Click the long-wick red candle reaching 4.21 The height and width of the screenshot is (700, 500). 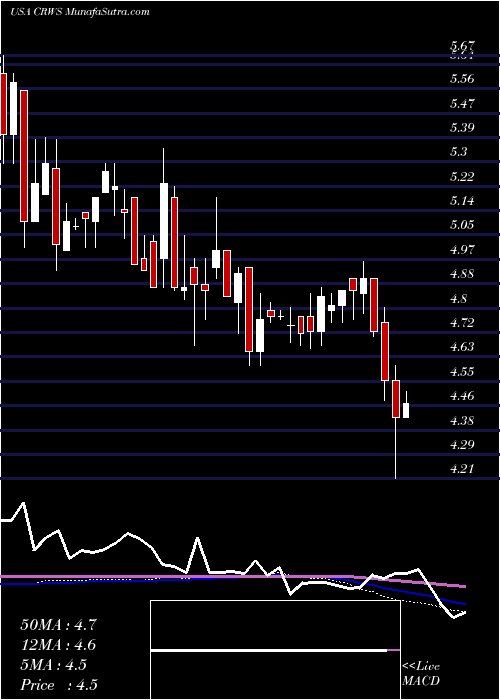point(396,421)
